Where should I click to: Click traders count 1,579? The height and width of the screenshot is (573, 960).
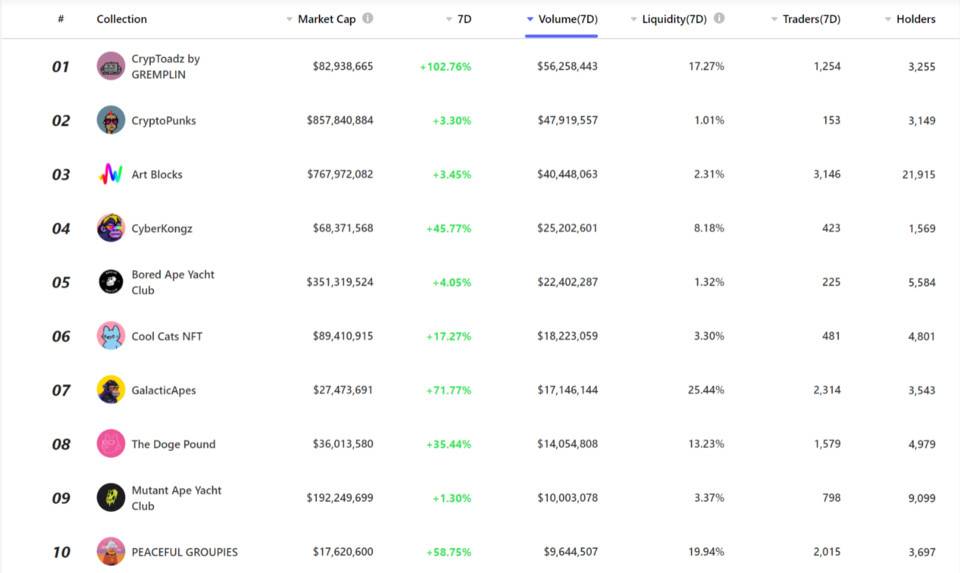click(x=827, y=443)
